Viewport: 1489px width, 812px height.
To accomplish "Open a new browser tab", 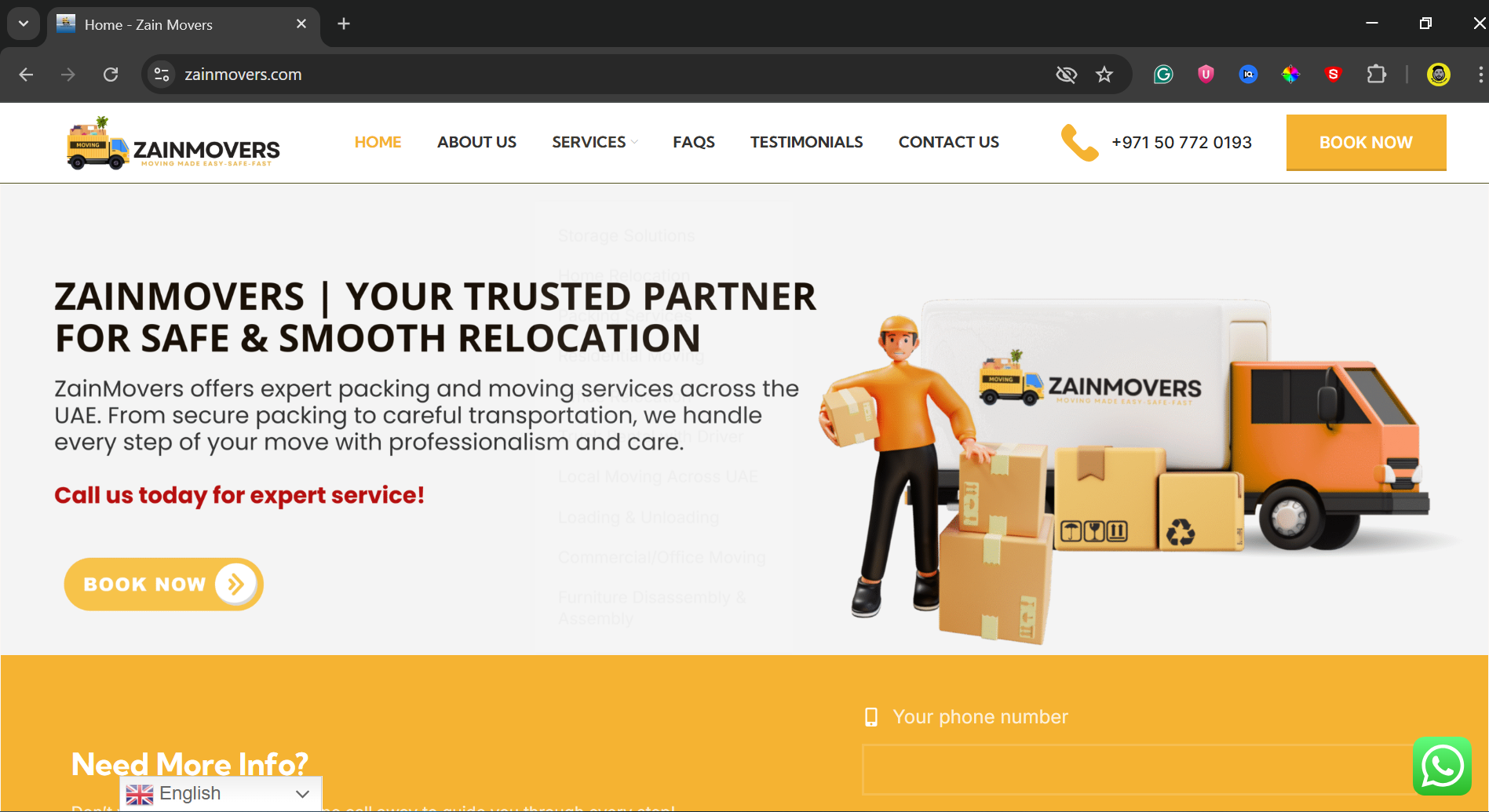I will 344,24.
